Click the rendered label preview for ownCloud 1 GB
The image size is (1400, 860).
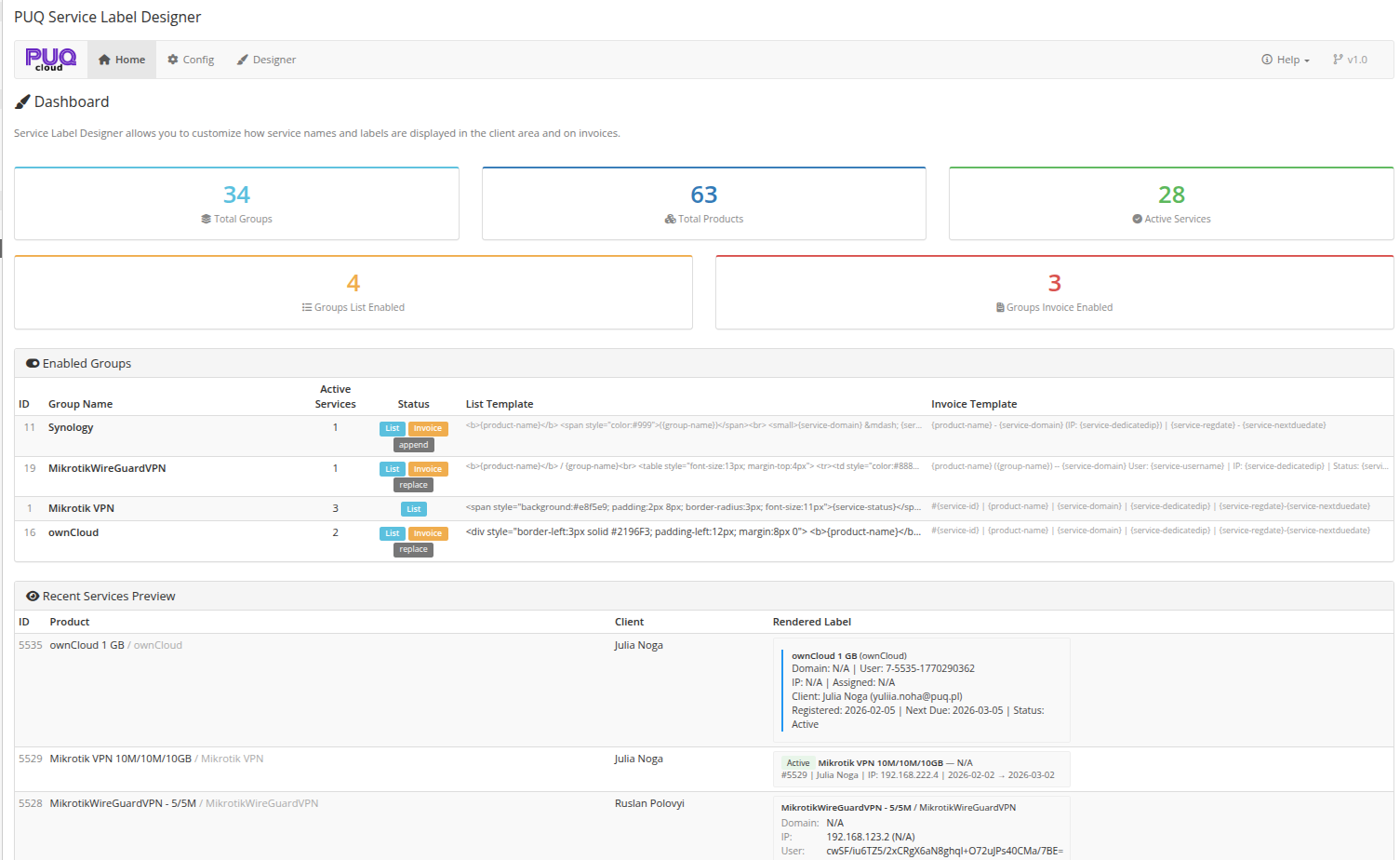[x=921, y=689]
